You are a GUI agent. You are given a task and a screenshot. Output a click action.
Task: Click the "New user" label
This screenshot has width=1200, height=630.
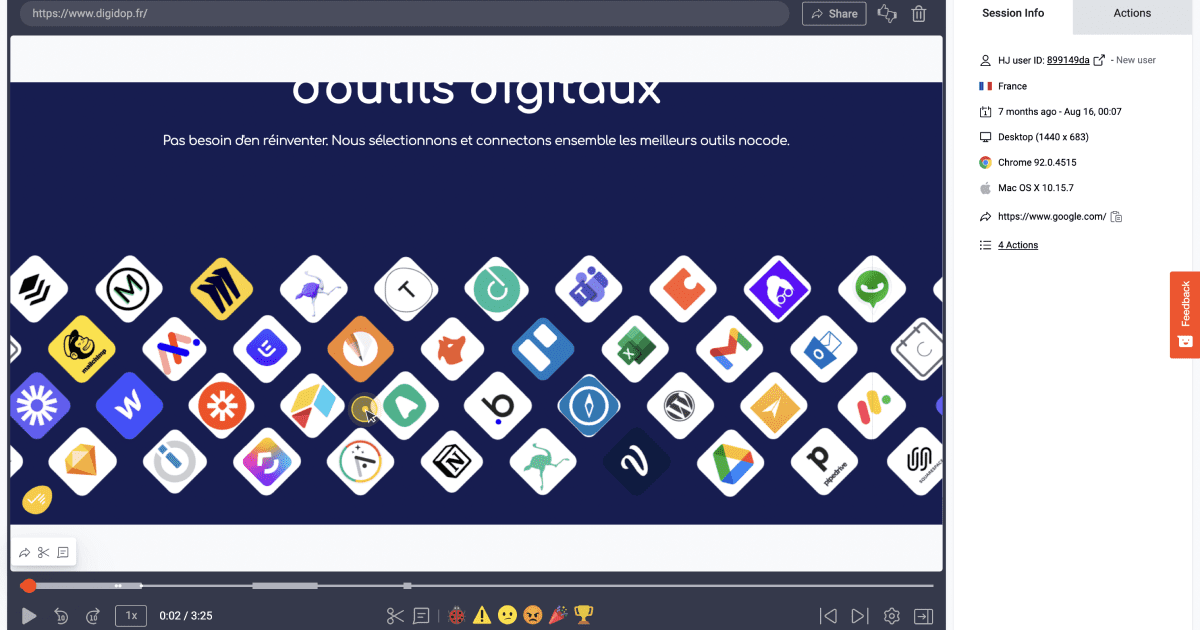pyautogui.click(x=1136, y=60)
